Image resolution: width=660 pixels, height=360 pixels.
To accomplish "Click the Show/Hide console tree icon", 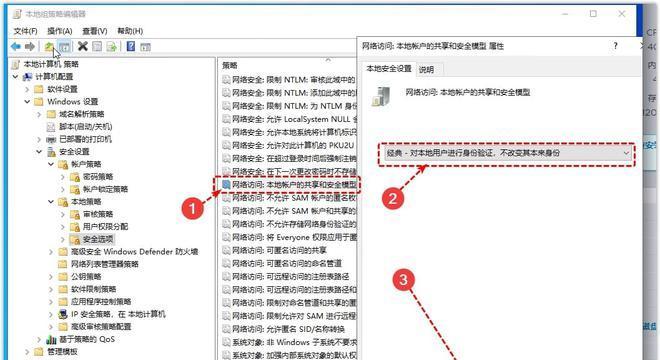I will pos(64,46).
